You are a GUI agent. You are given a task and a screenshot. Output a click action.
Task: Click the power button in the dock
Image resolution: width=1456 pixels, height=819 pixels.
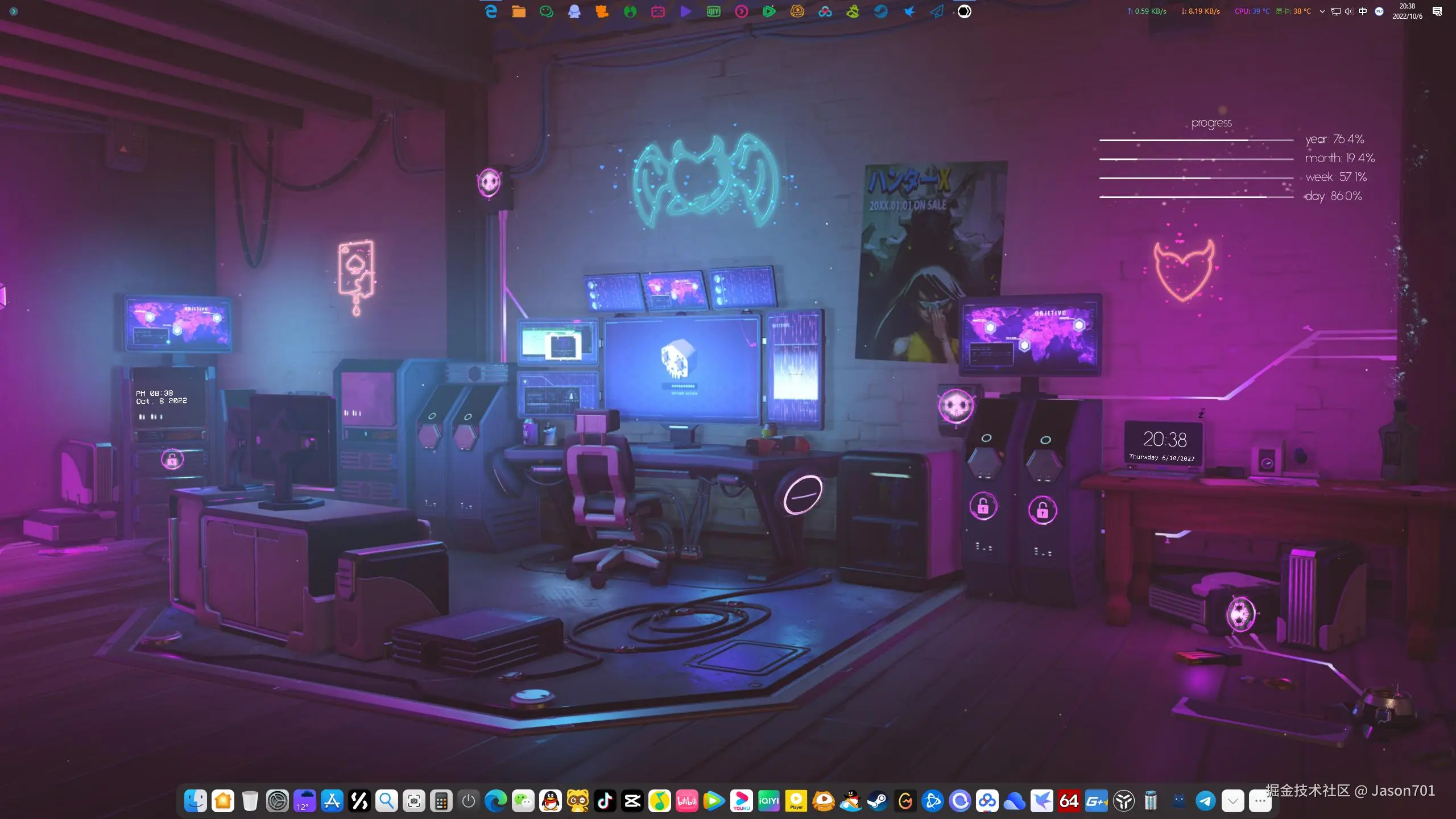[x=469, y=801]
